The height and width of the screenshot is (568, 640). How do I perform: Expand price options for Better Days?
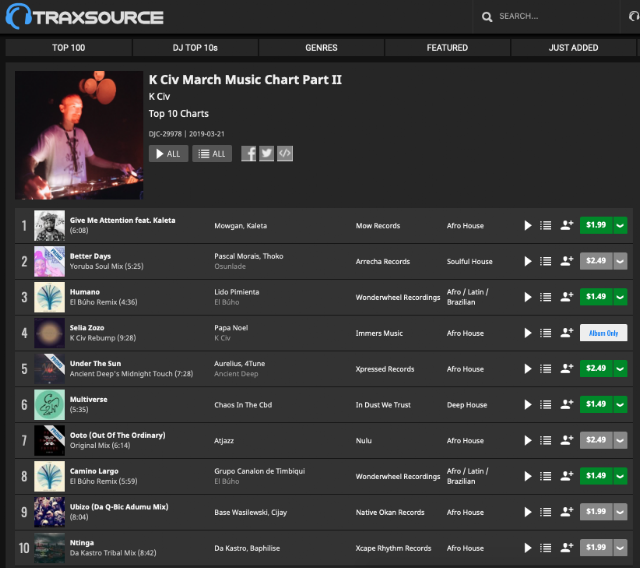[x=620, y=261]
